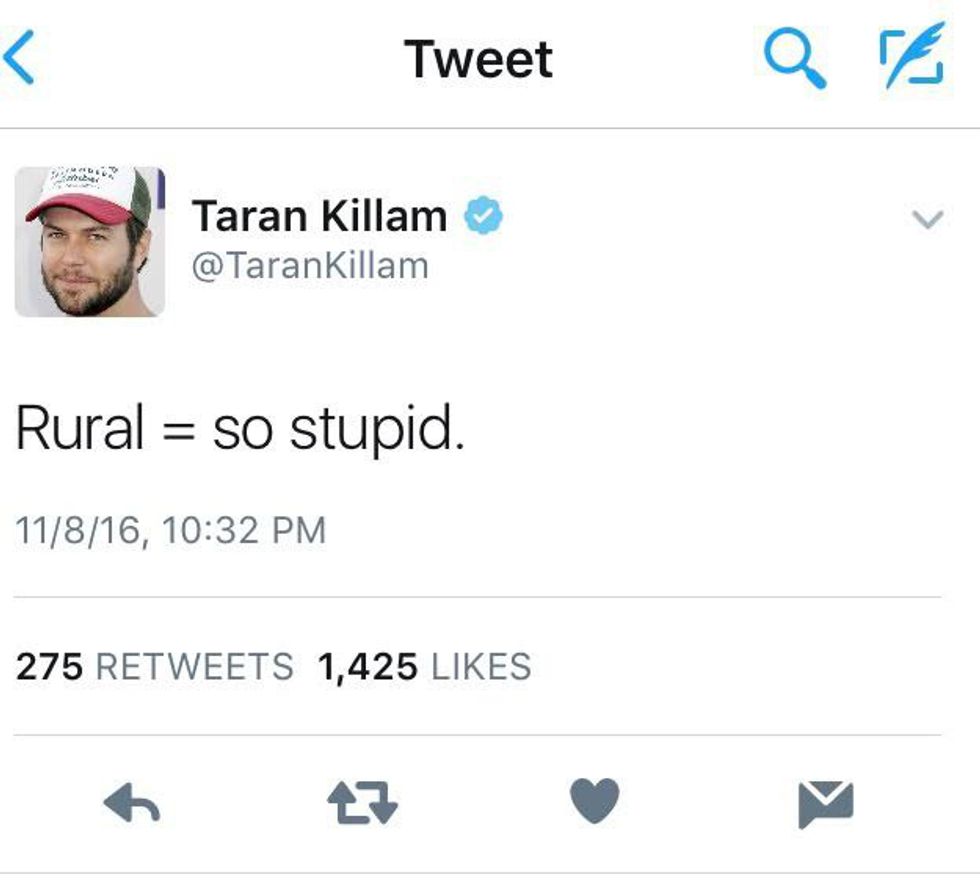Click the 10:32 PM time text

(243, 530)
